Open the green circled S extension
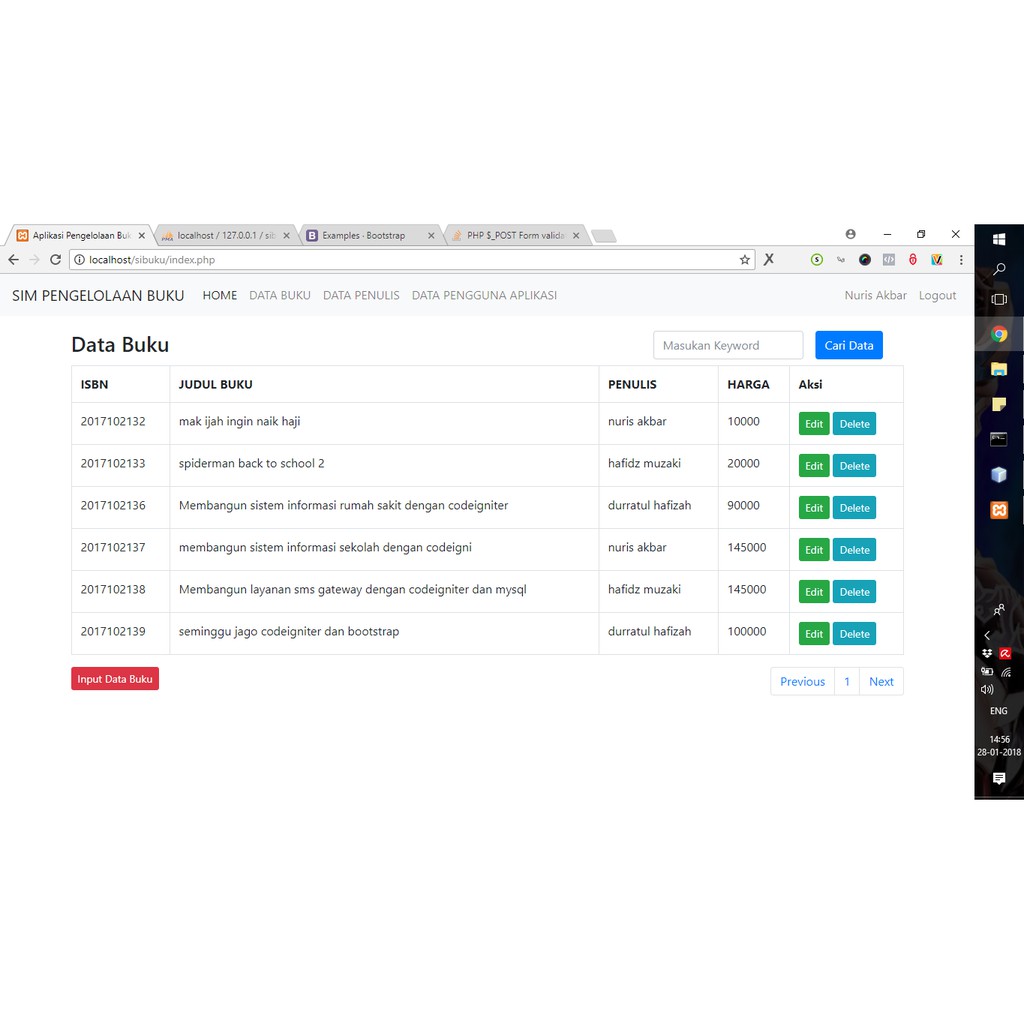Screen dimensions: 1024x1024 click(x=816, y=260)
